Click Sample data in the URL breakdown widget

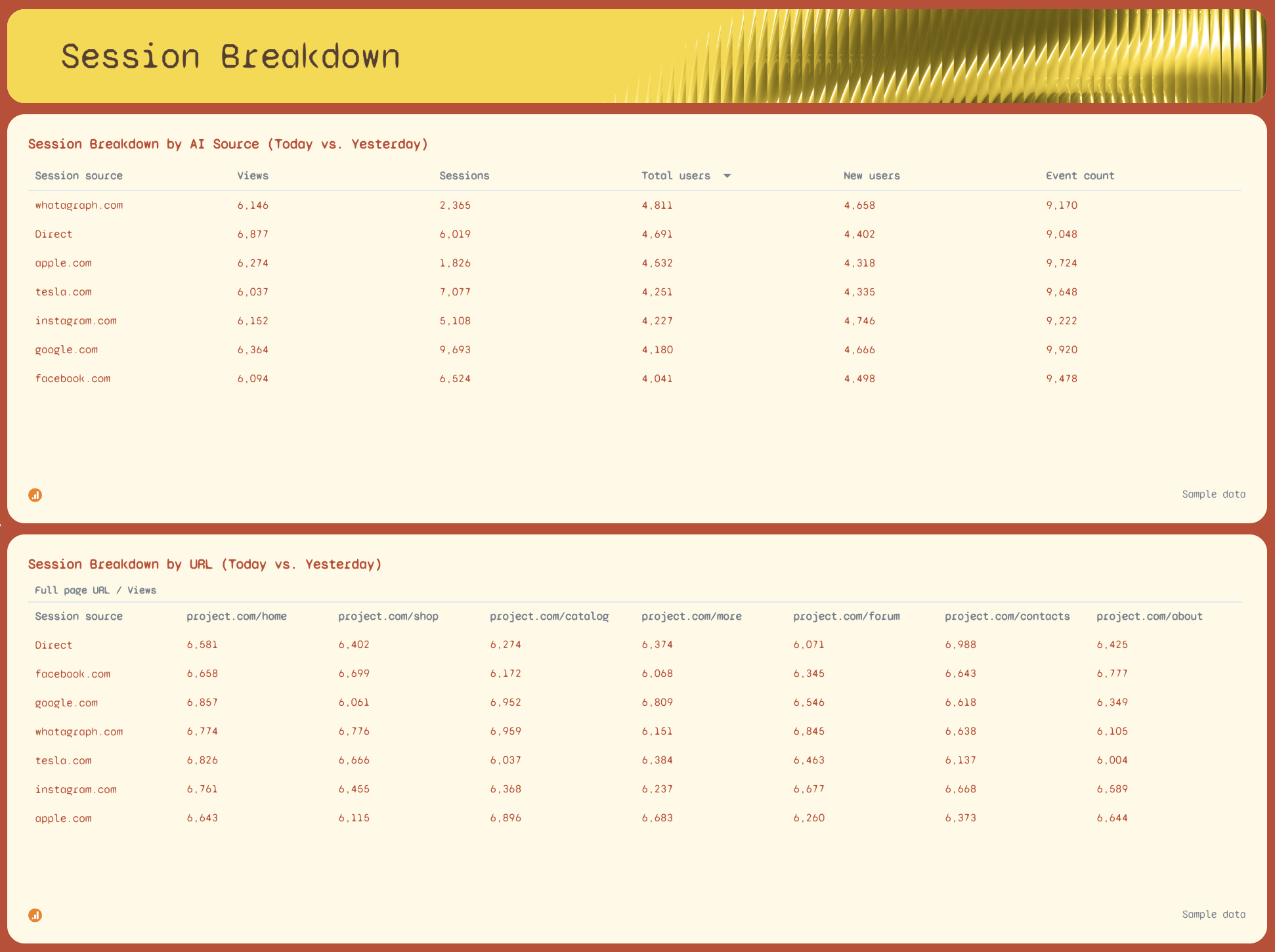[x=1213, y=914]
